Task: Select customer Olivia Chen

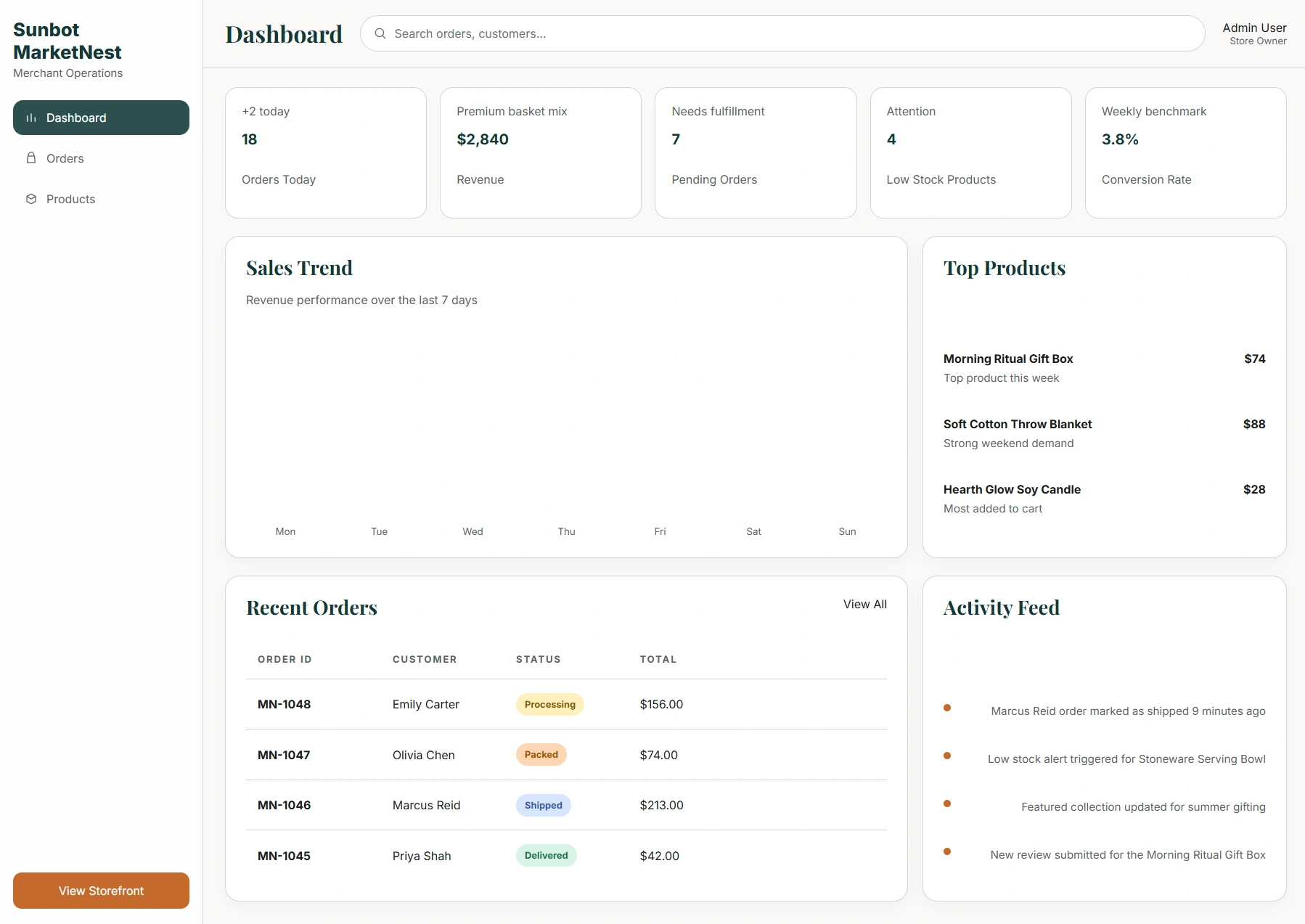Action: click(x=424, y=755)
